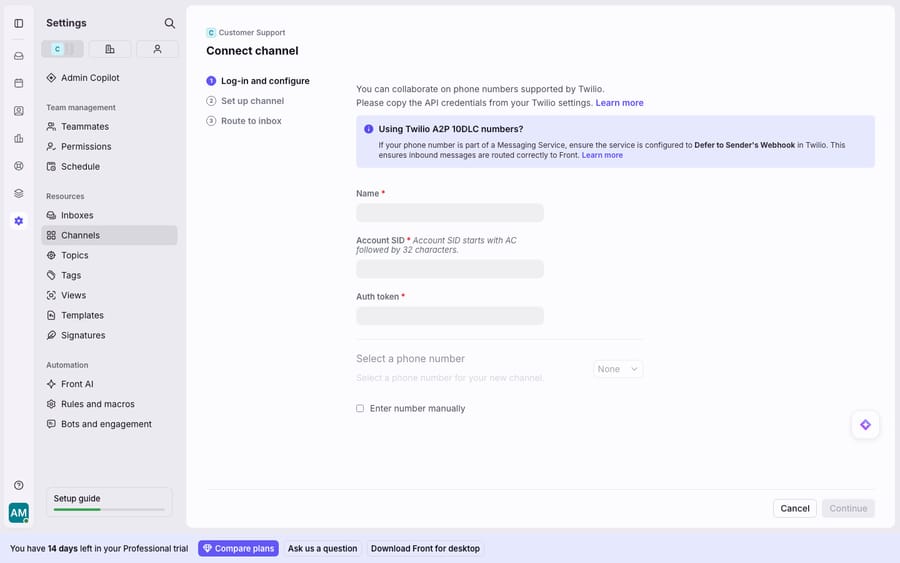The width and height of the screenshot is (900, 563).
Task: Open the Setup guide progress card
Action: (x=109, y=502)
